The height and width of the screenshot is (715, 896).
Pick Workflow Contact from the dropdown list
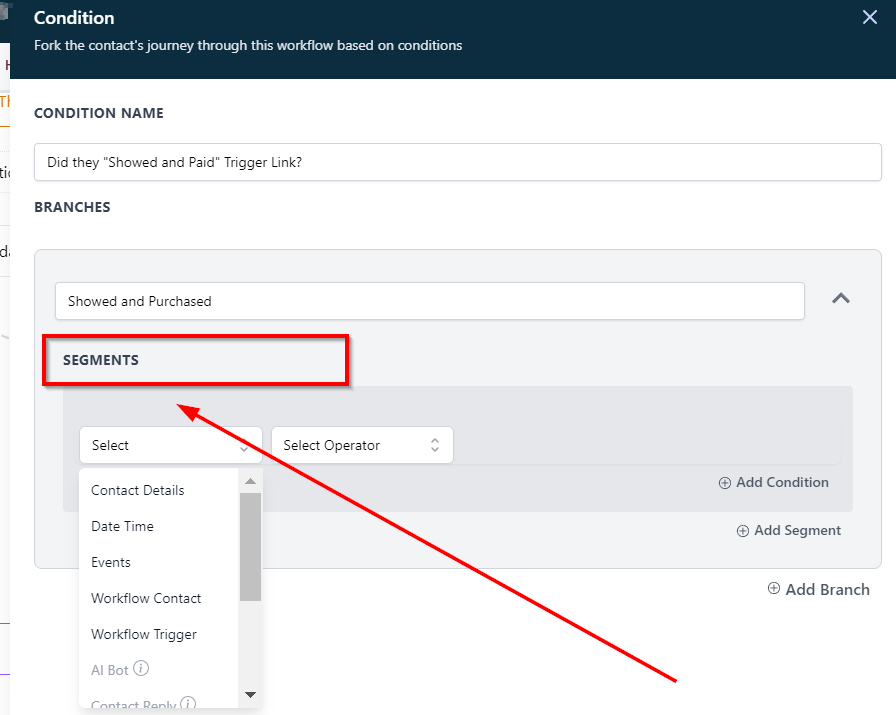[x=146, y=598]
